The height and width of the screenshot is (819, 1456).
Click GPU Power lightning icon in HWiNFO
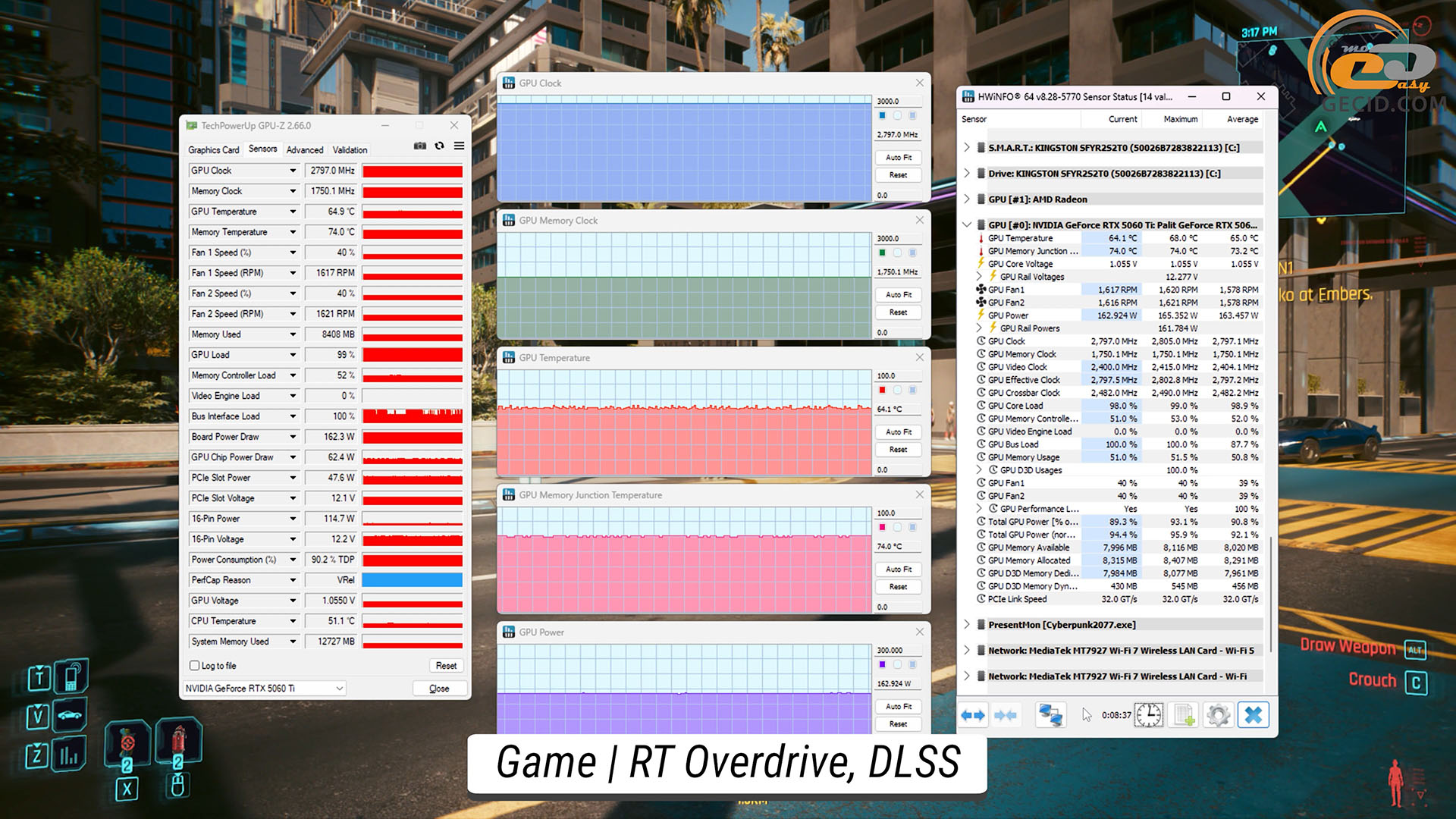pos(981,315)
